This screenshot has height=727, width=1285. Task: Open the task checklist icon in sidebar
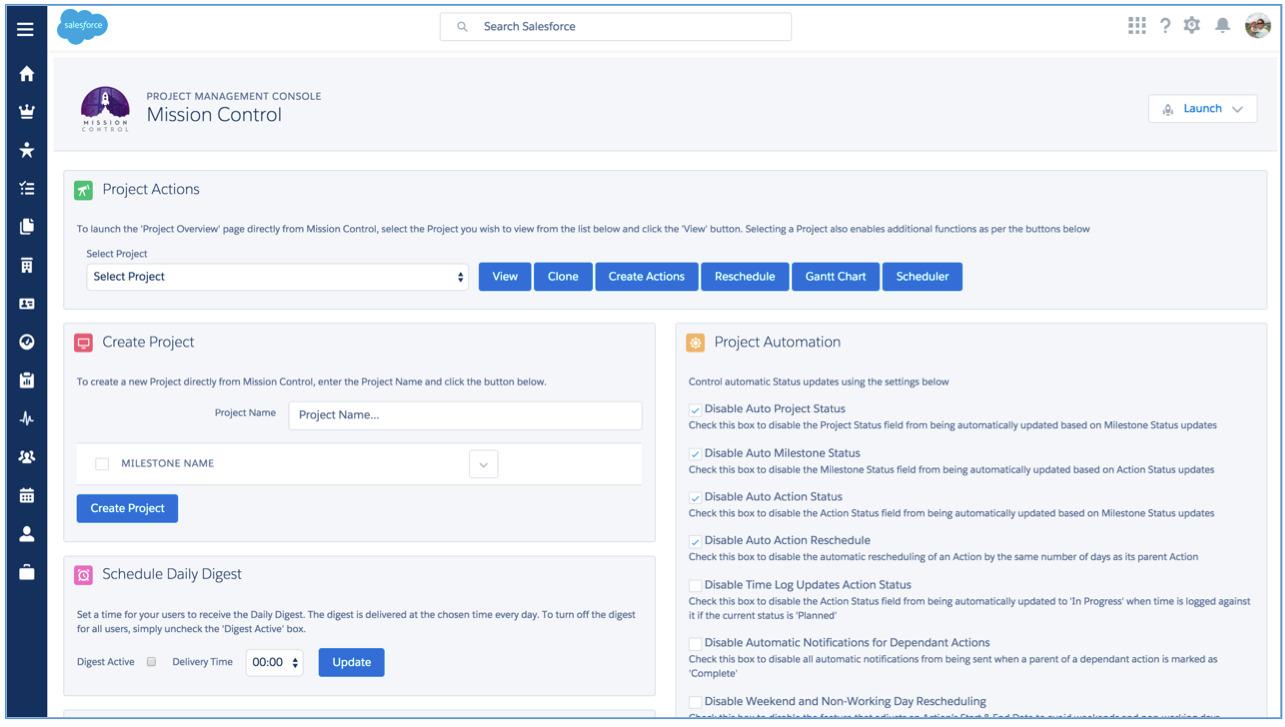(x=26, y=188)
